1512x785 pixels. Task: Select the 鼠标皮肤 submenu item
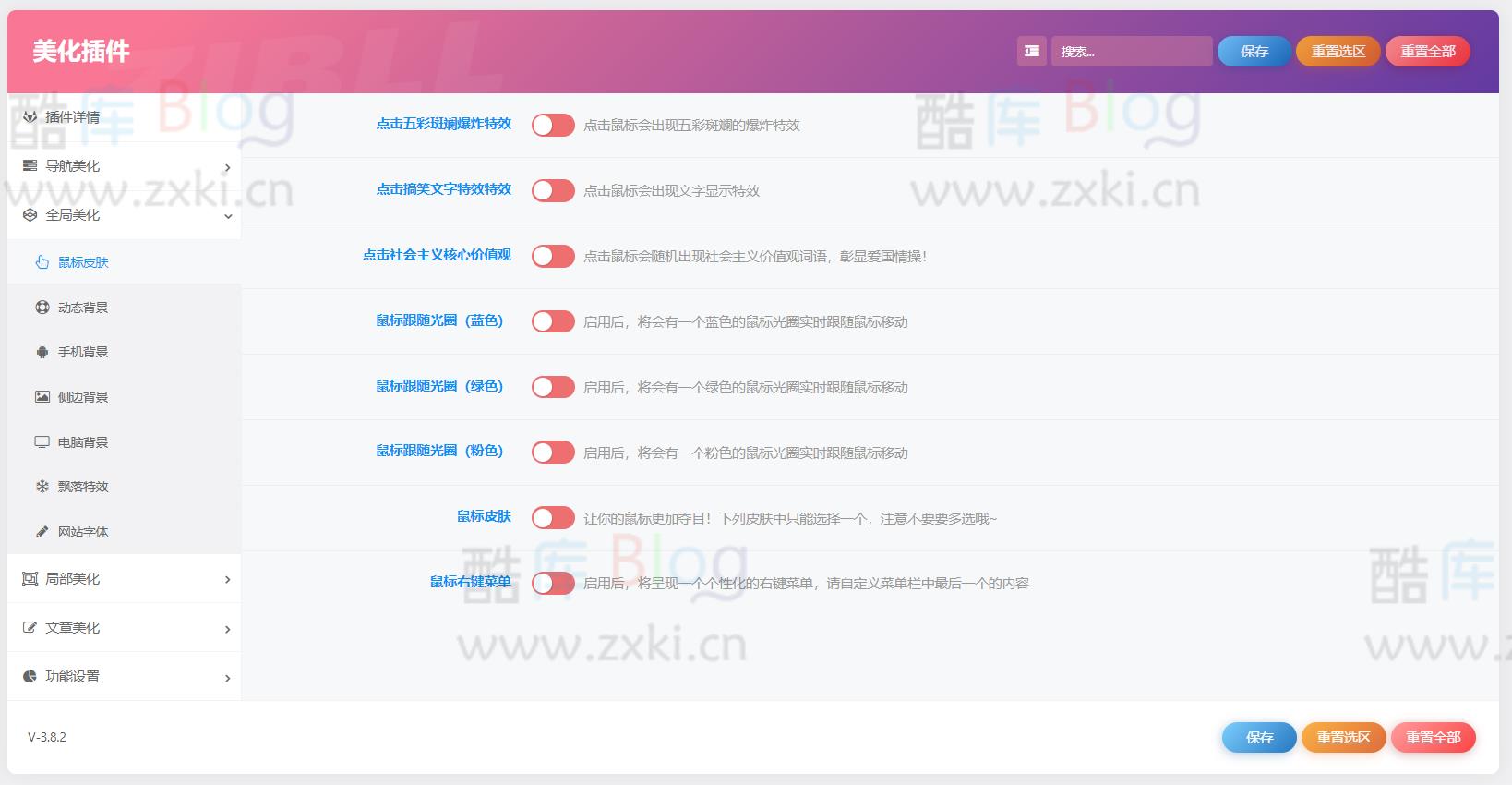[x=124, y=262]
